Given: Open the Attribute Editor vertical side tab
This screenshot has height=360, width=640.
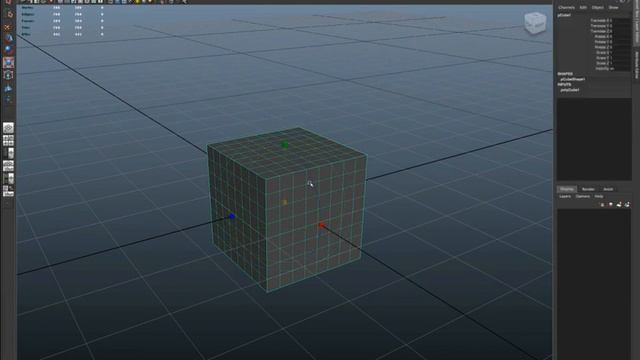Looking at the screenshot, I should tap(636, 65).
